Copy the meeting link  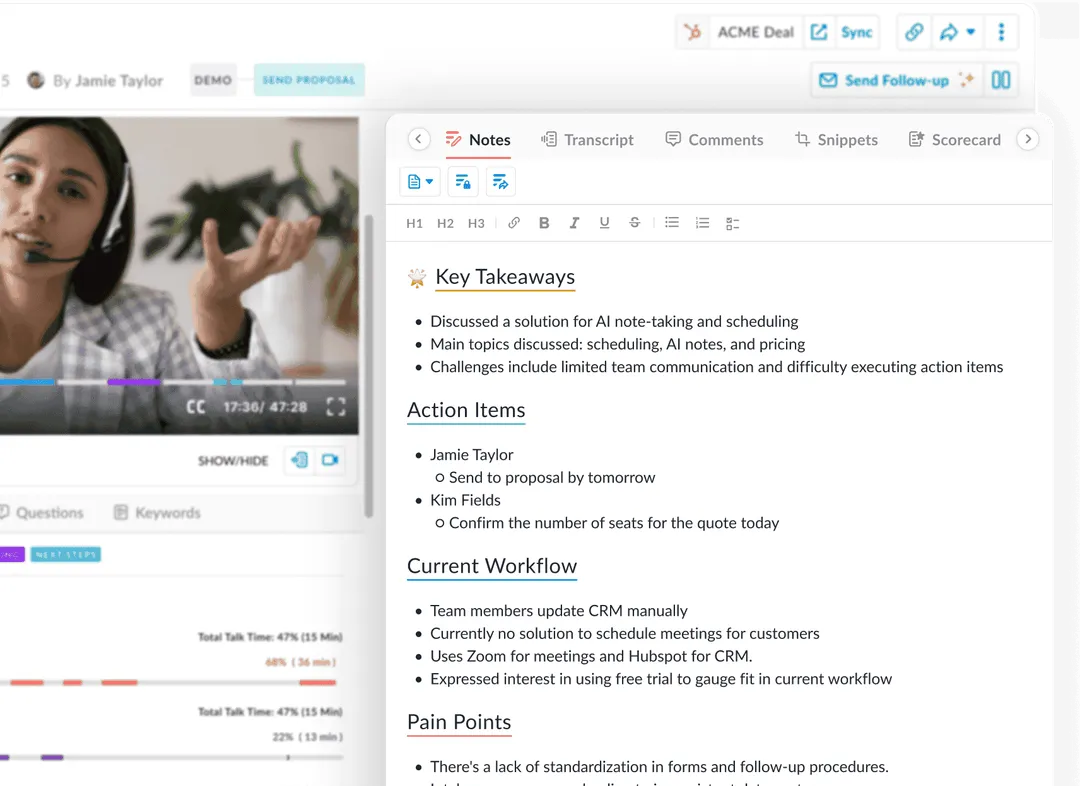coord(913,32)
